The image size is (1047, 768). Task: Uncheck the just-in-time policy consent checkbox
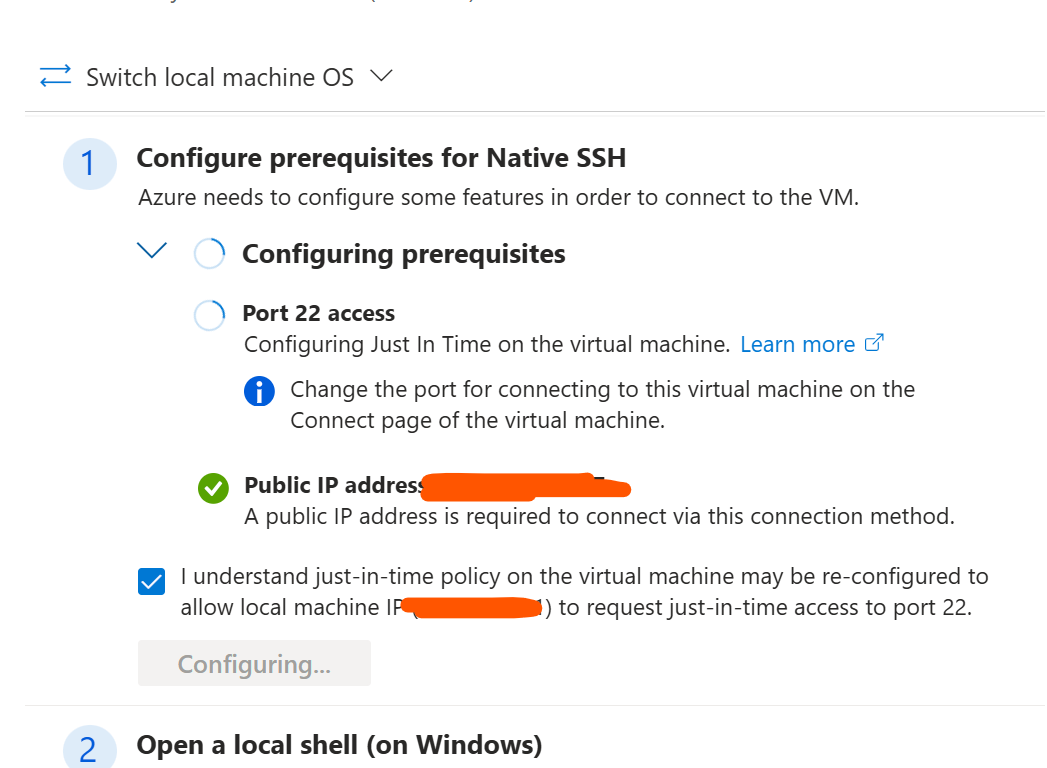pos(151,579)
